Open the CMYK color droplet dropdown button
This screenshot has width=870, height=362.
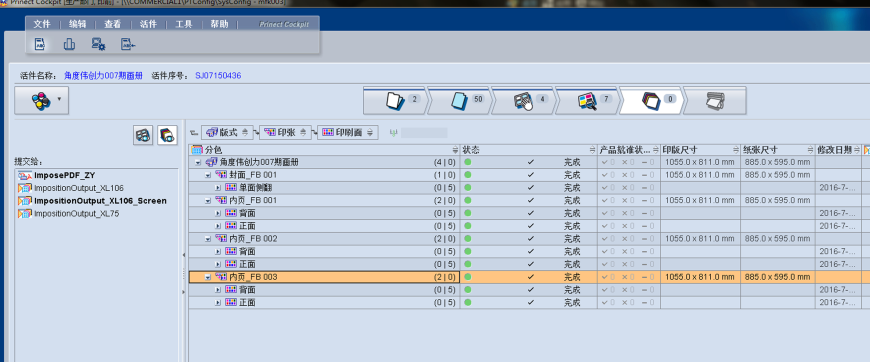[42, 100]
